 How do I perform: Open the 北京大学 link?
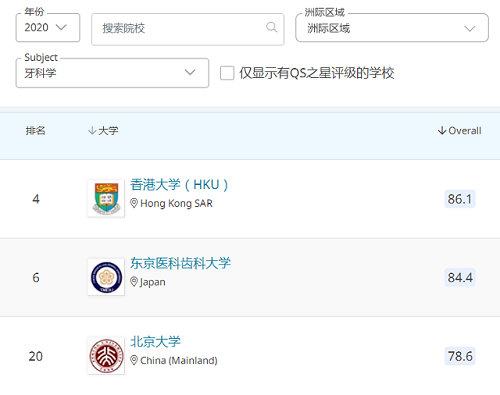click(x=155, y=342)
